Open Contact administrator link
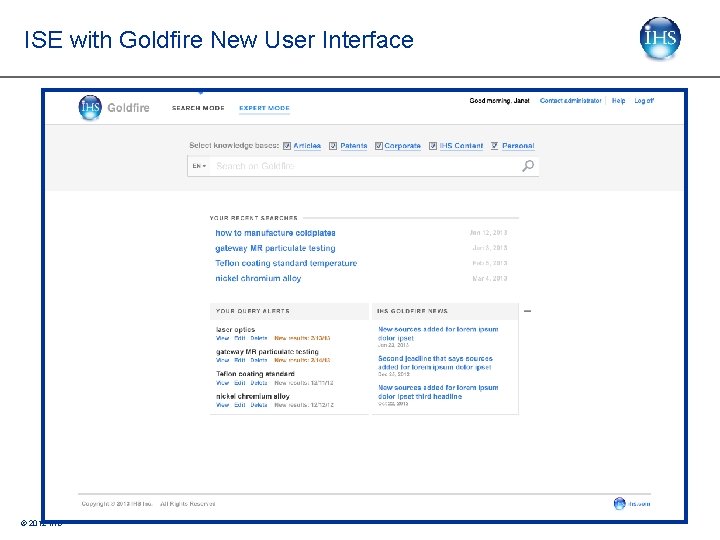This screenshot has height=540, width=720. point(571,101)
